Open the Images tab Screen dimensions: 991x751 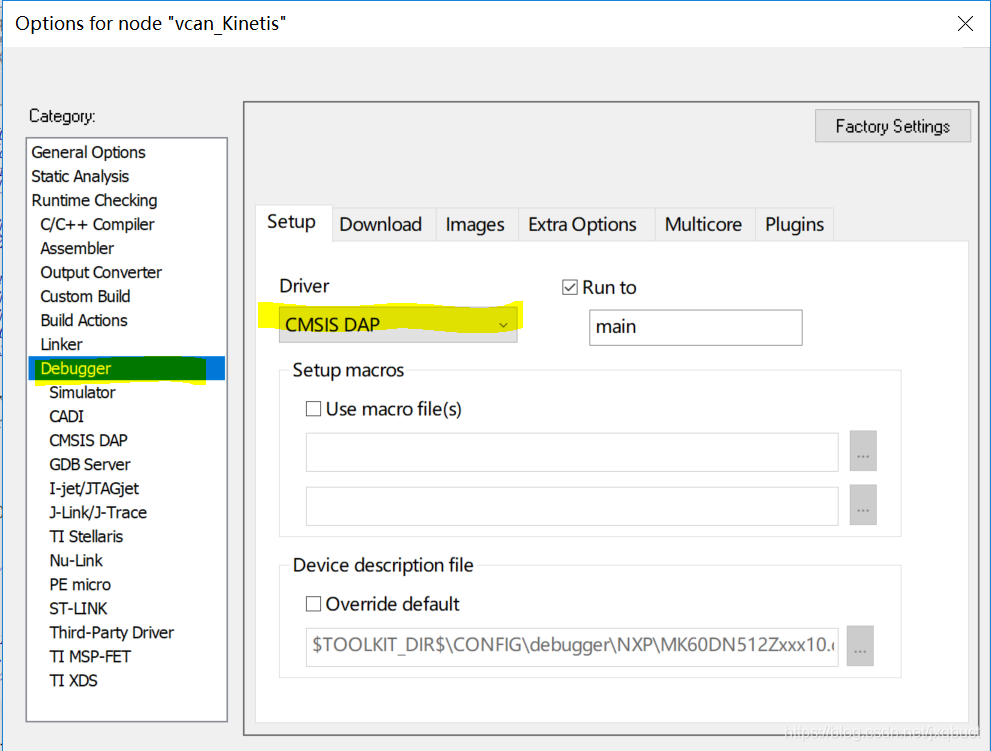click(x=475, y=224)
